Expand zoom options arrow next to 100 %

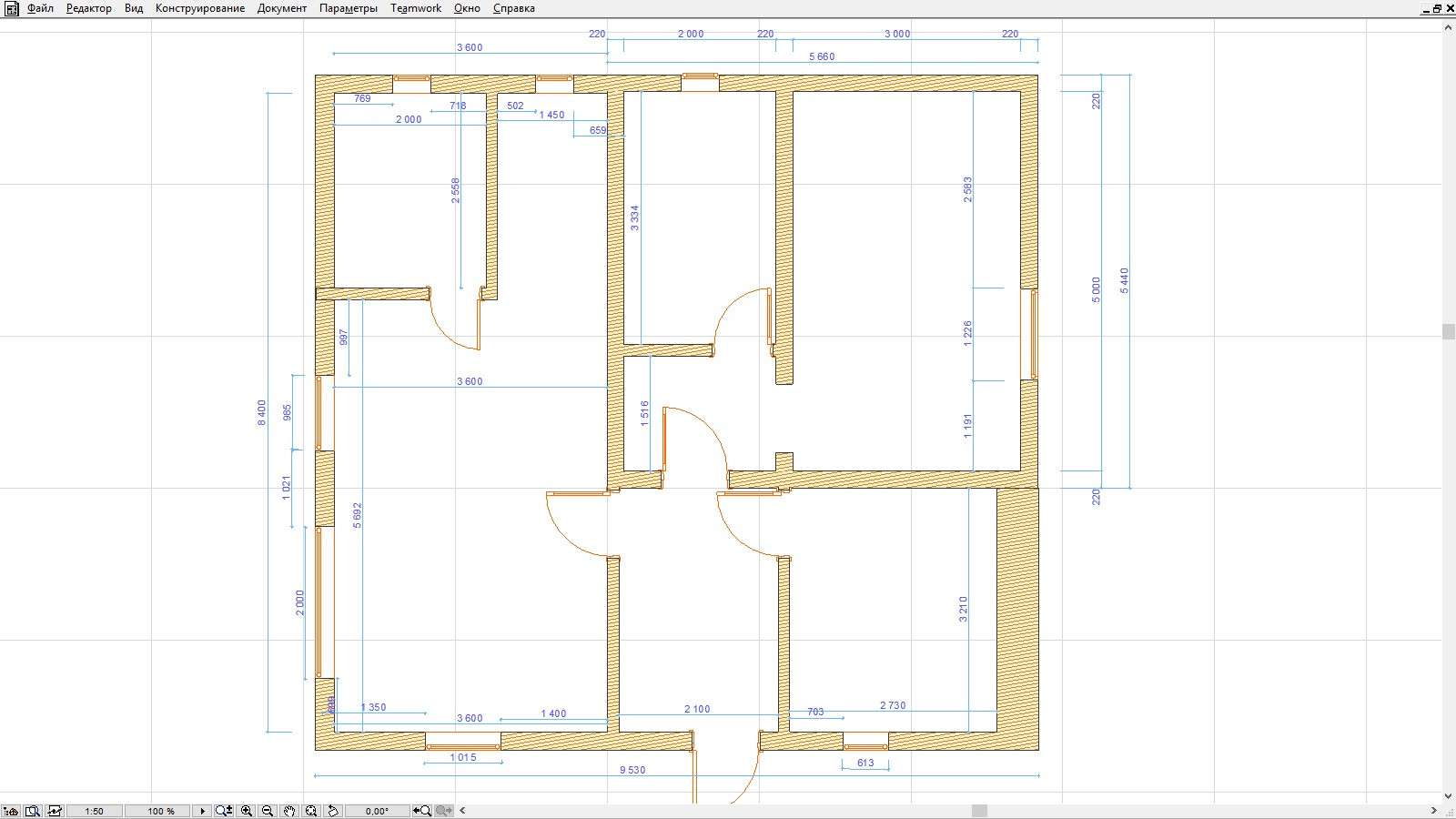tap(202, 811)
